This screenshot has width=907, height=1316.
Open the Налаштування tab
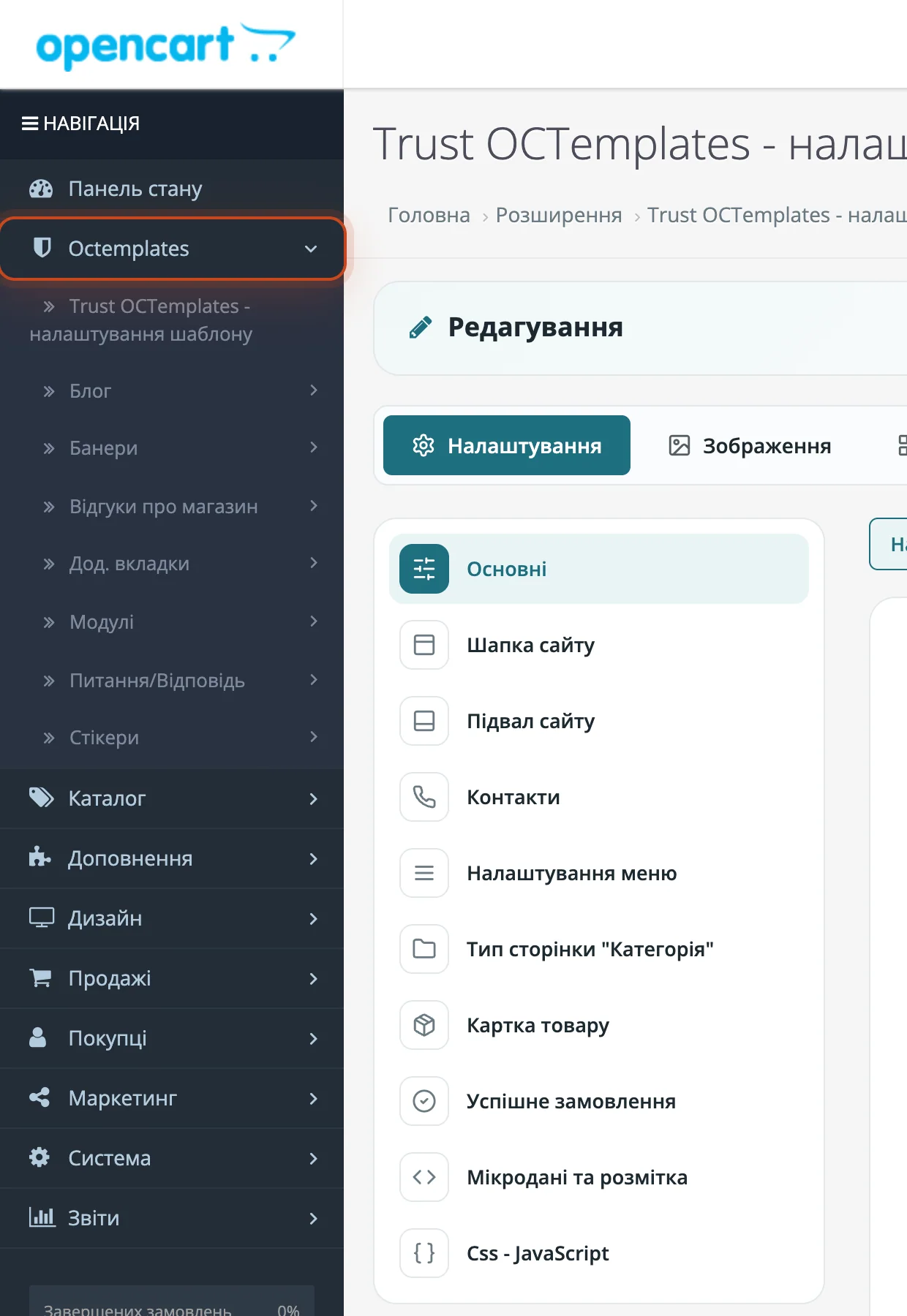[x=507, y=445]
